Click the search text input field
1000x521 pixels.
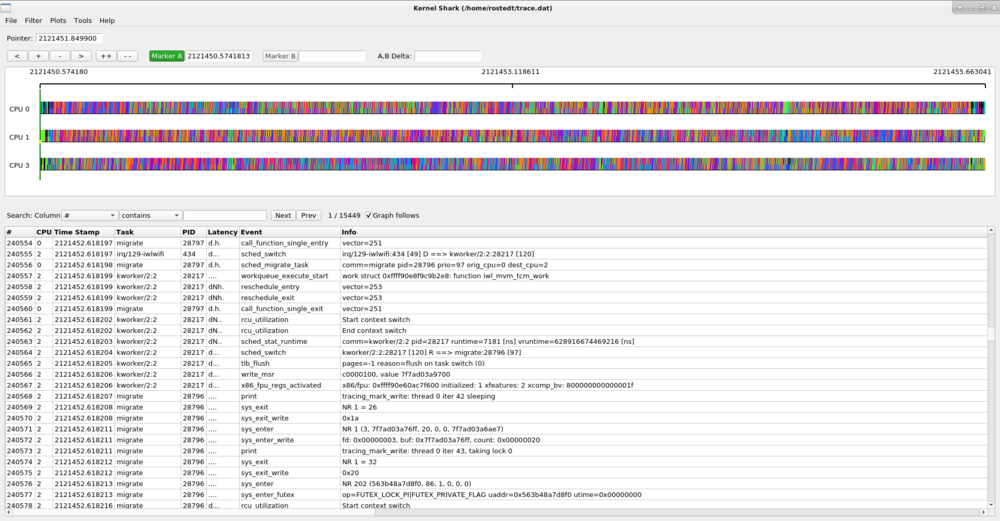[x=224, y=216]
